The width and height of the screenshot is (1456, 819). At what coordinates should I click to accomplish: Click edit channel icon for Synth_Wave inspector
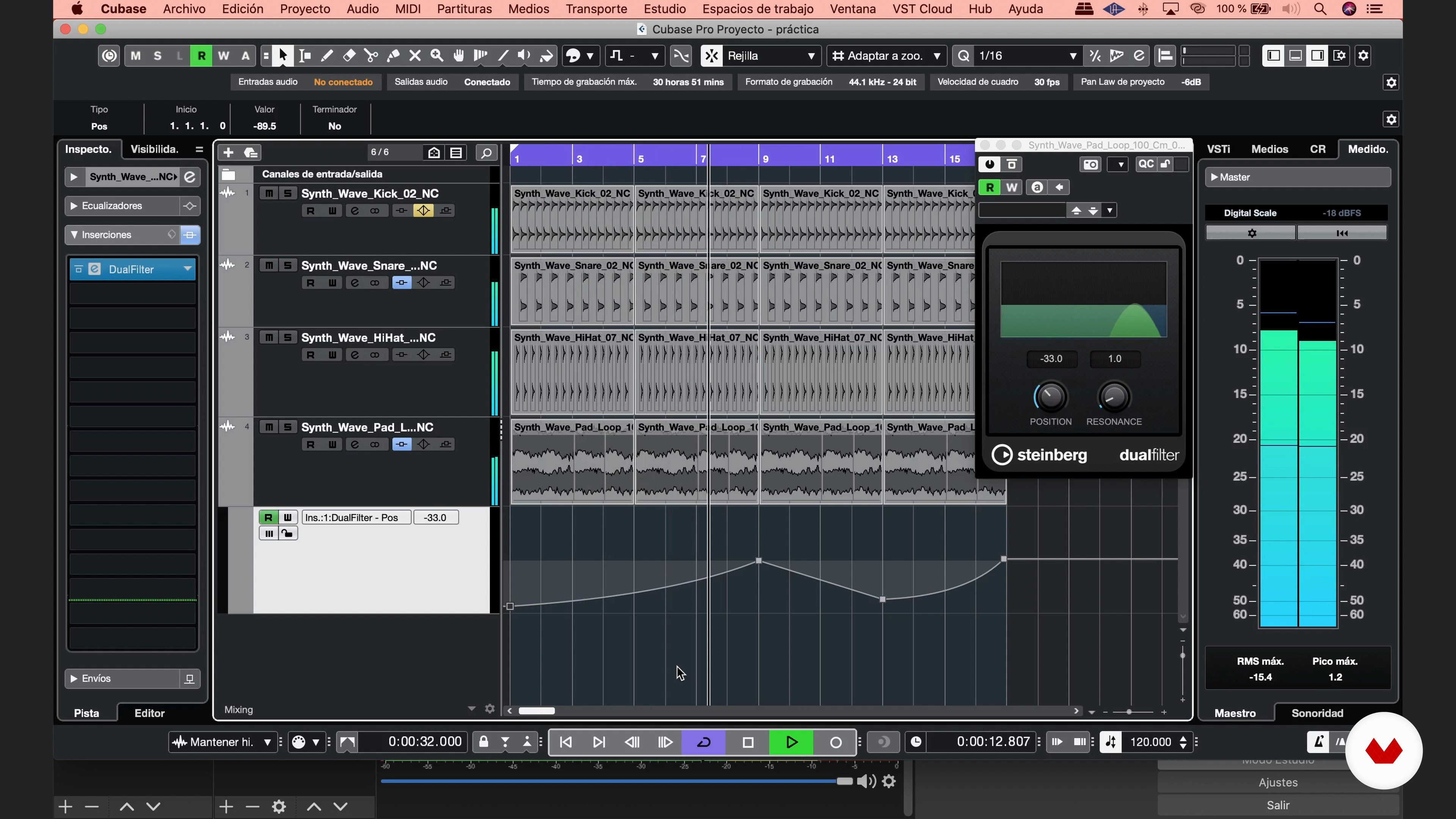190,177
